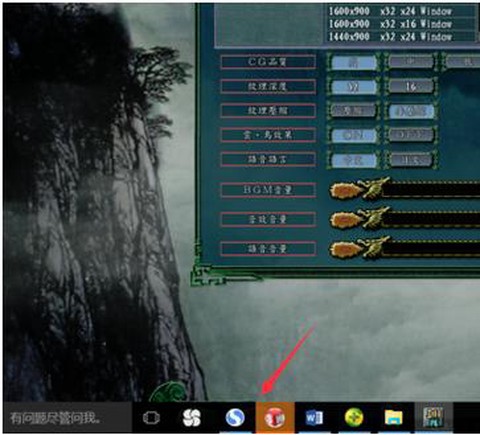Turn cloud and bird effect ON
The height and width of the screenshot is (435, 480).
(x=354, y=135)
